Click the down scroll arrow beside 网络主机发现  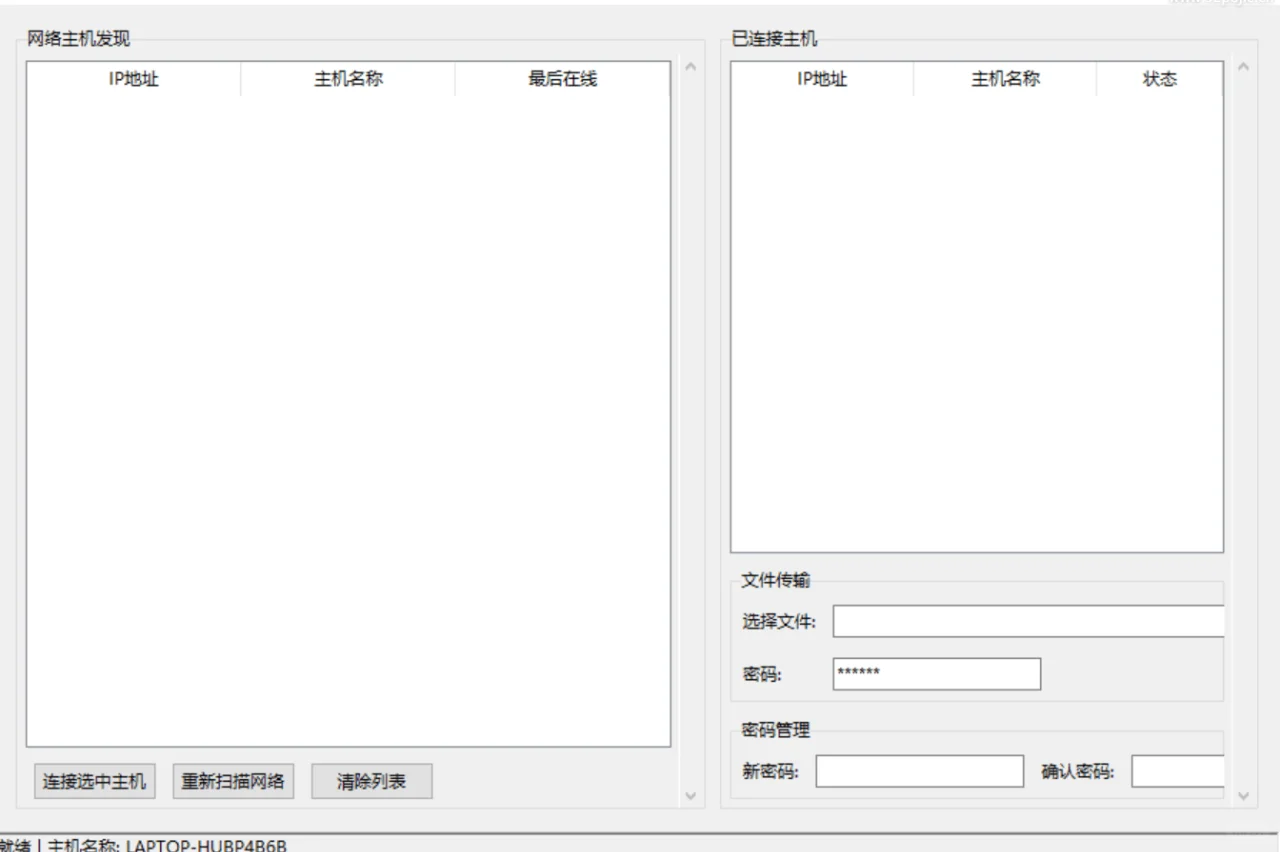tap(691, 796)
